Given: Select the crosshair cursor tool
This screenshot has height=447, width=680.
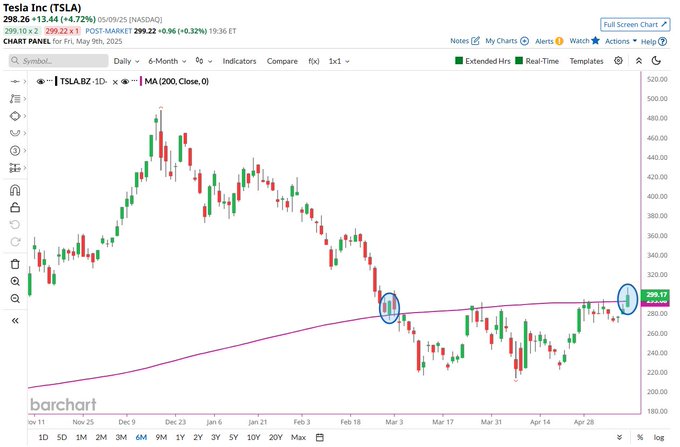Looking at the screenshot, I should tap(15, 82).
